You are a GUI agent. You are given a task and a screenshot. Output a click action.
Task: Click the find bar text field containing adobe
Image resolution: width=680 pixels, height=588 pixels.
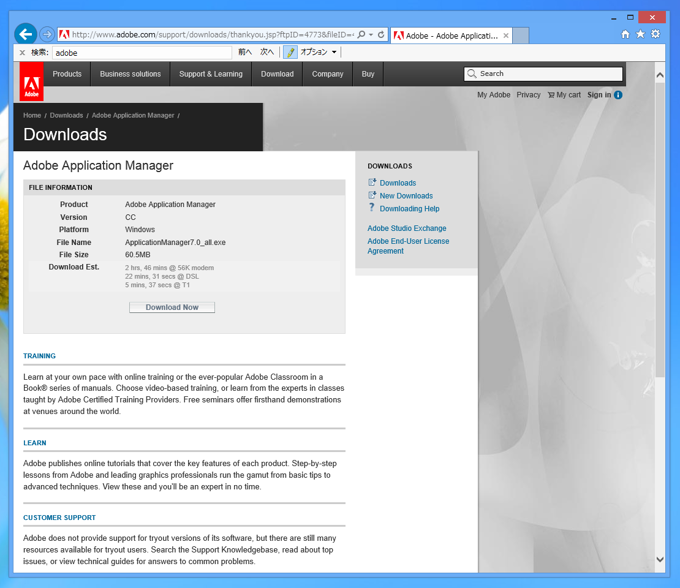[x=142, y=53]
